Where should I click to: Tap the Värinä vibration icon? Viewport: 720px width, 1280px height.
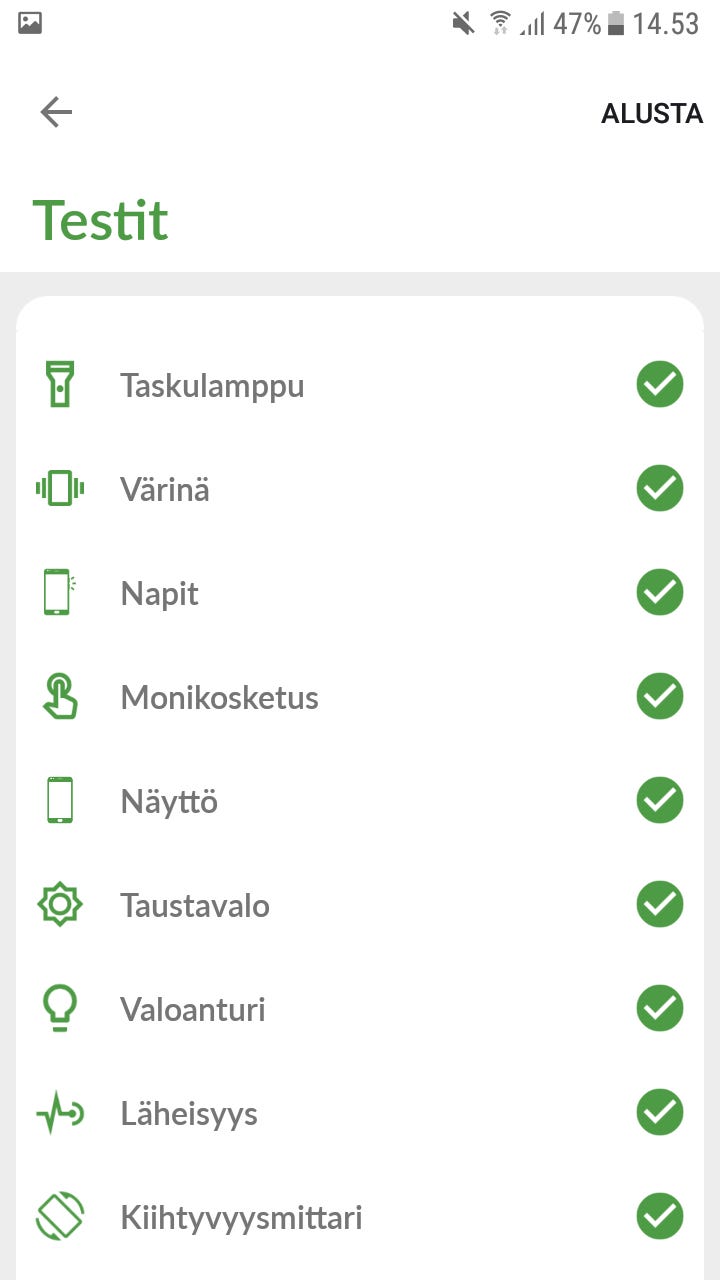[x=60, y=489]
